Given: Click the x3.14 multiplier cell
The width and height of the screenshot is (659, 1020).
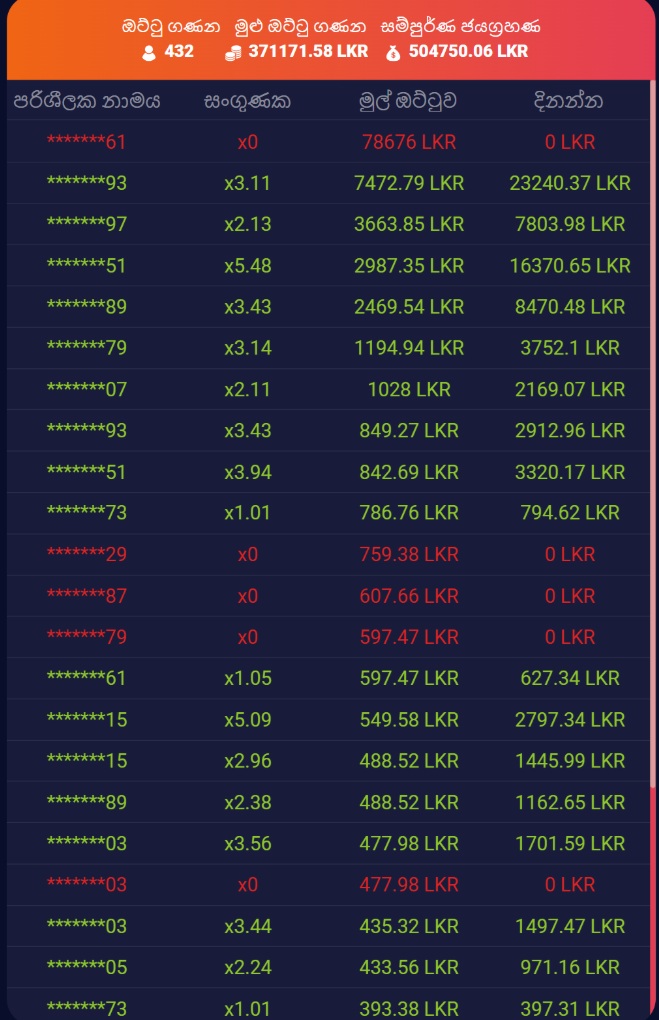Looking at the screenshot, I should tap(247, 348).
